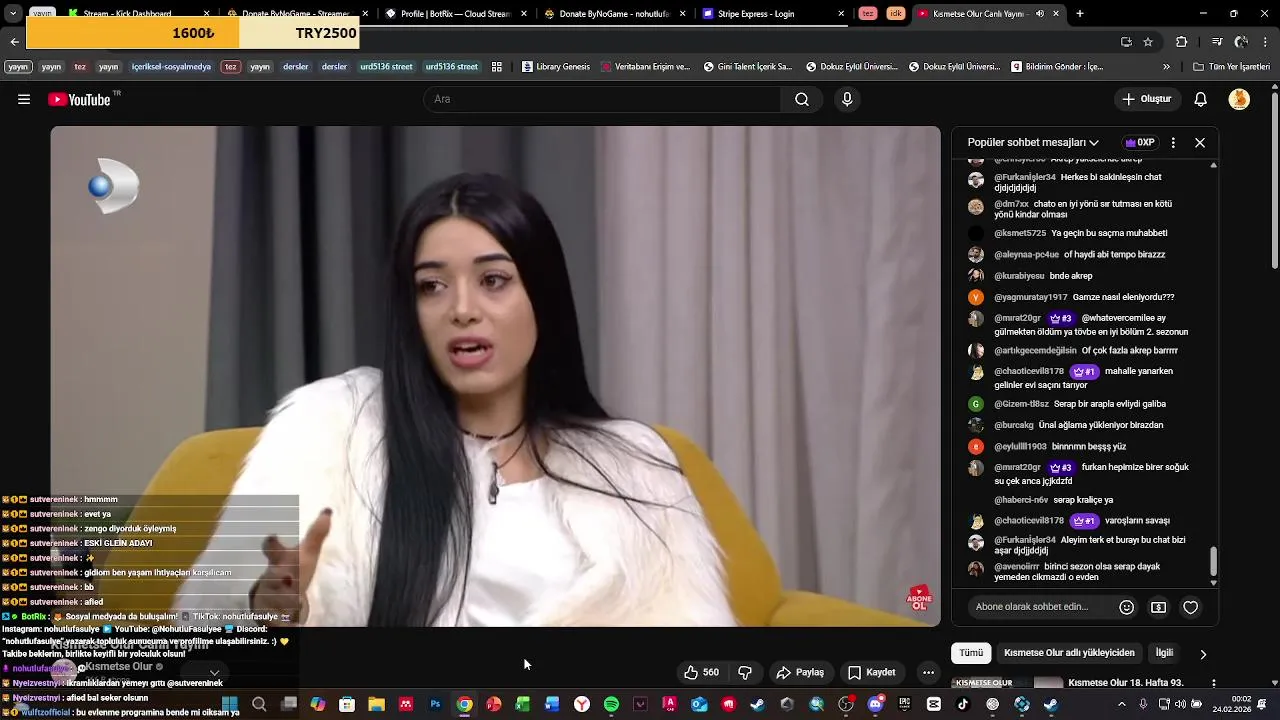Open the 0XP points badge

coord(1139,142)
